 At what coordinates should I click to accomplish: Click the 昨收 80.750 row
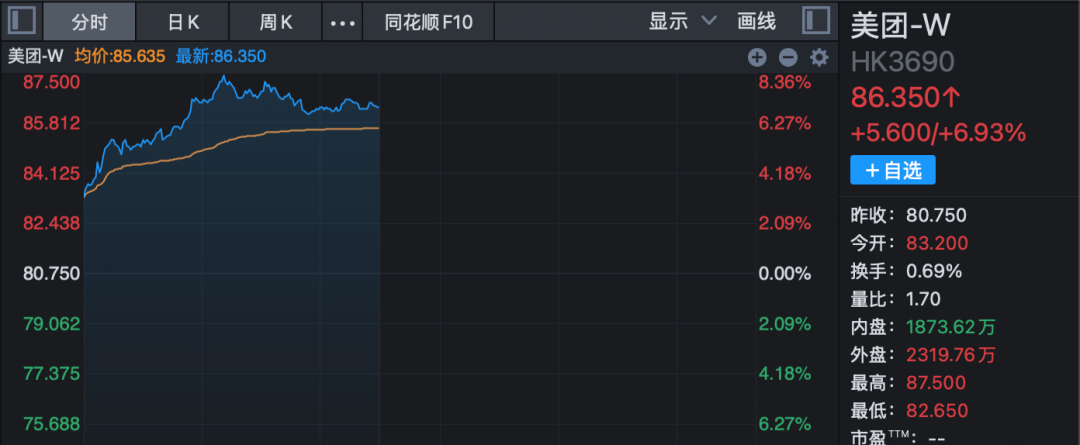click(x=908, y=216)
